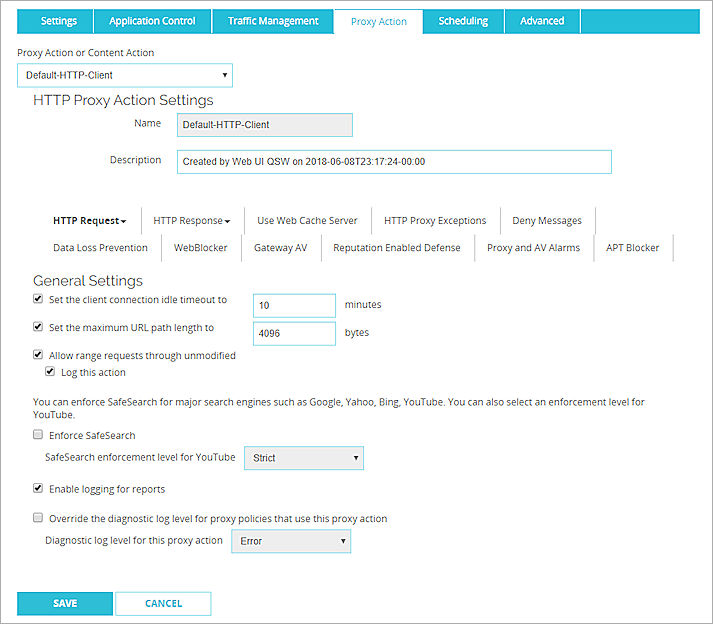The width and height of the screenshot is (713, 624).
Task: Toggle Enable logging for reports
Action: point(38,488)
